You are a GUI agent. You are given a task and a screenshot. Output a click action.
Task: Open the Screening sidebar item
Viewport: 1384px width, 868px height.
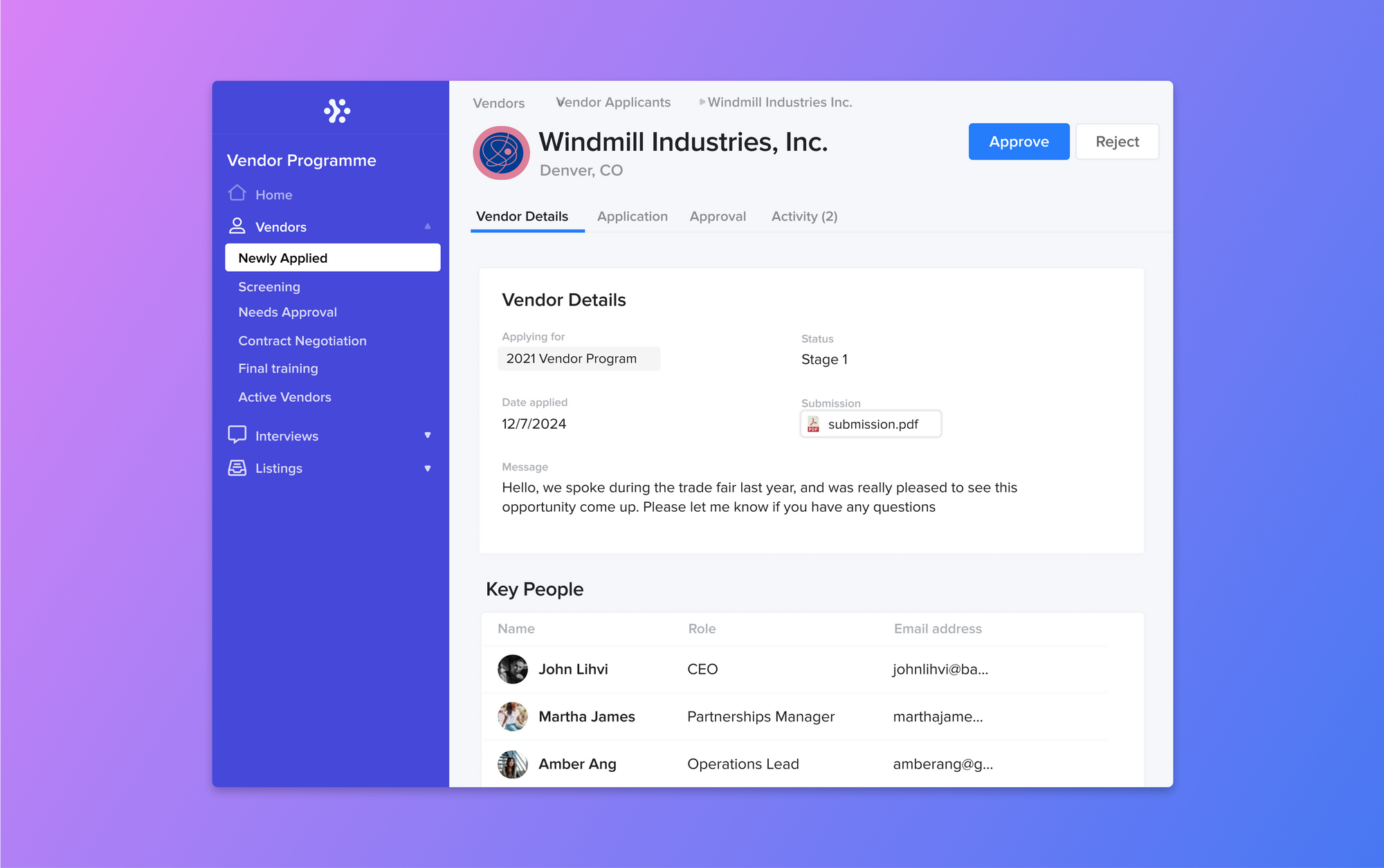click(x=269, y=286)
